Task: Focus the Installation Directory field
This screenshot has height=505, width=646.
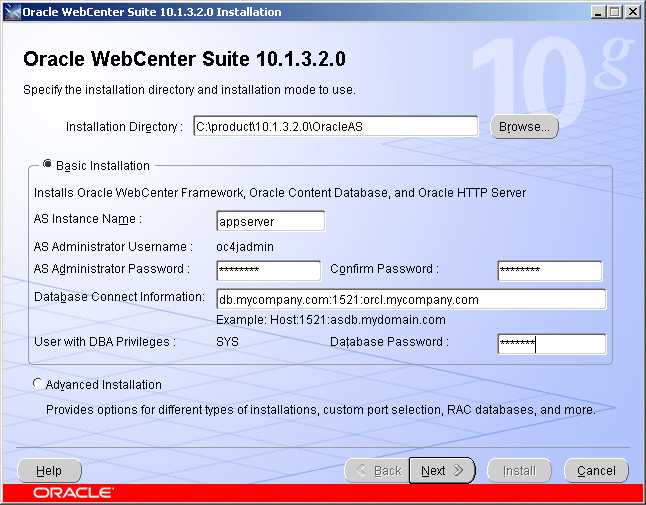Action: [x=336, y=126]
